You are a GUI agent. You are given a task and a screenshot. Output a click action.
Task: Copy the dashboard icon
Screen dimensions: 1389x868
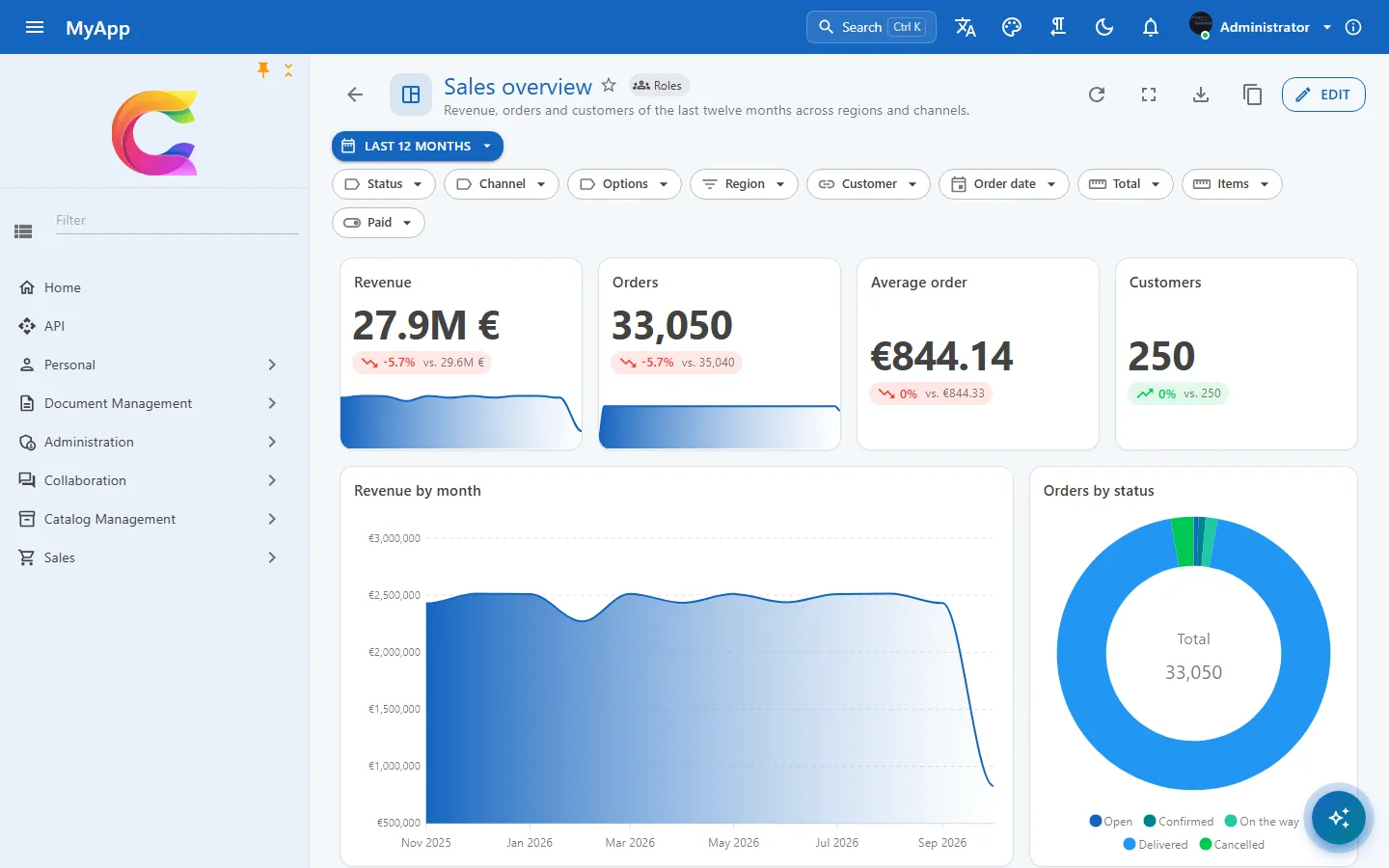click(x=1253, y=95)
